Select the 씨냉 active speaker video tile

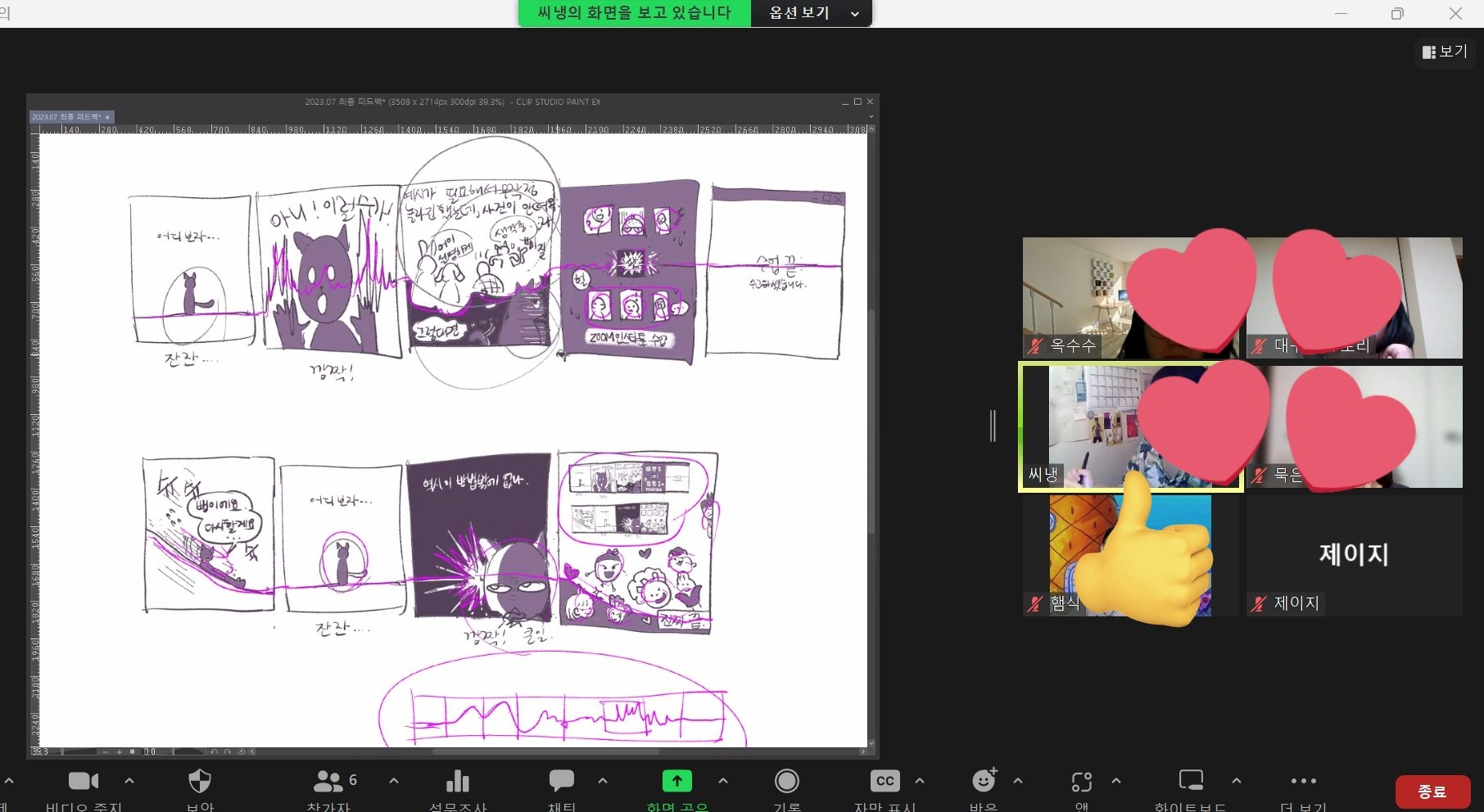coord(1130,427)
